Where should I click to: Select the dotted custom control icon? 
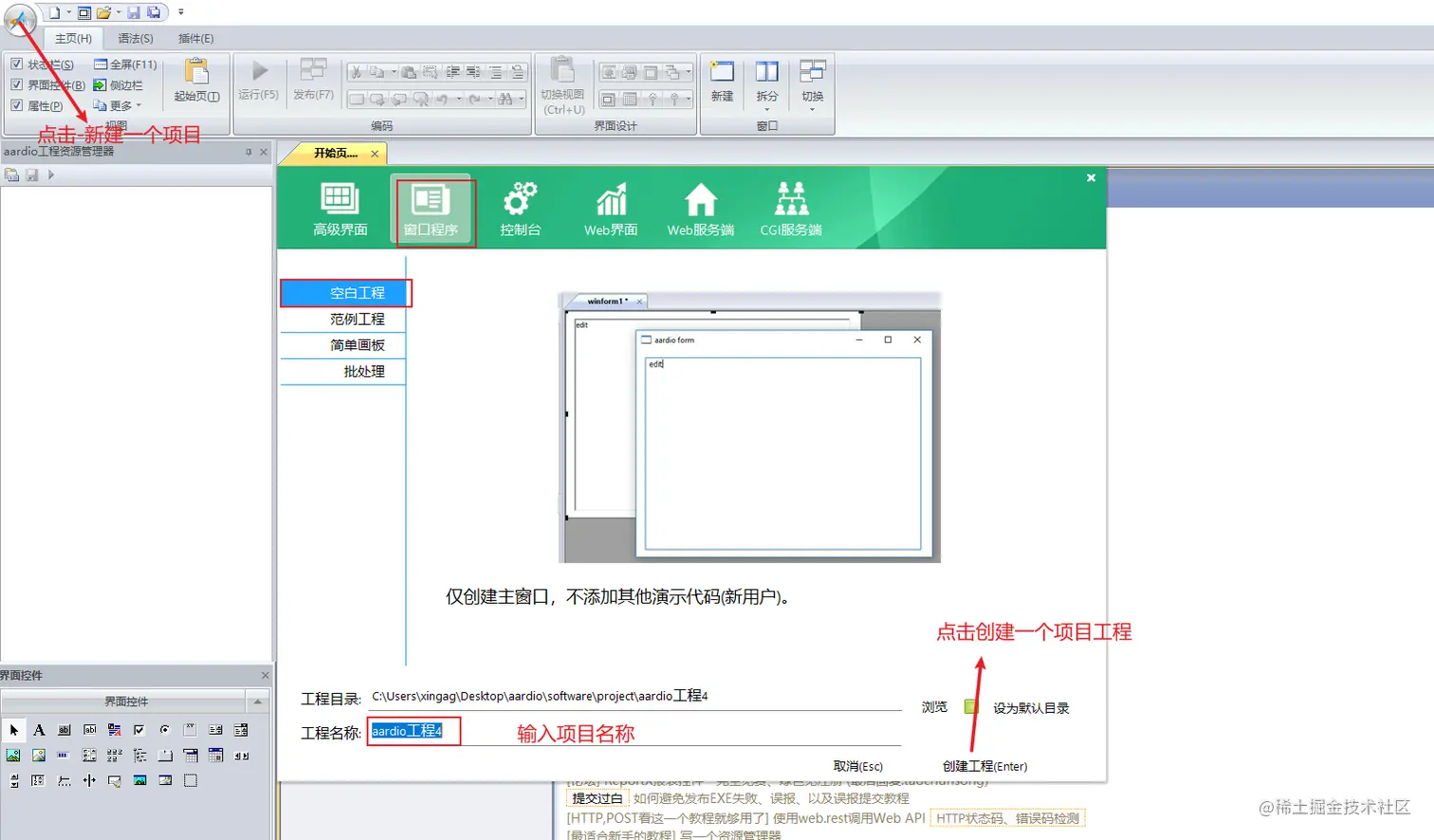(x=191, y=780)
